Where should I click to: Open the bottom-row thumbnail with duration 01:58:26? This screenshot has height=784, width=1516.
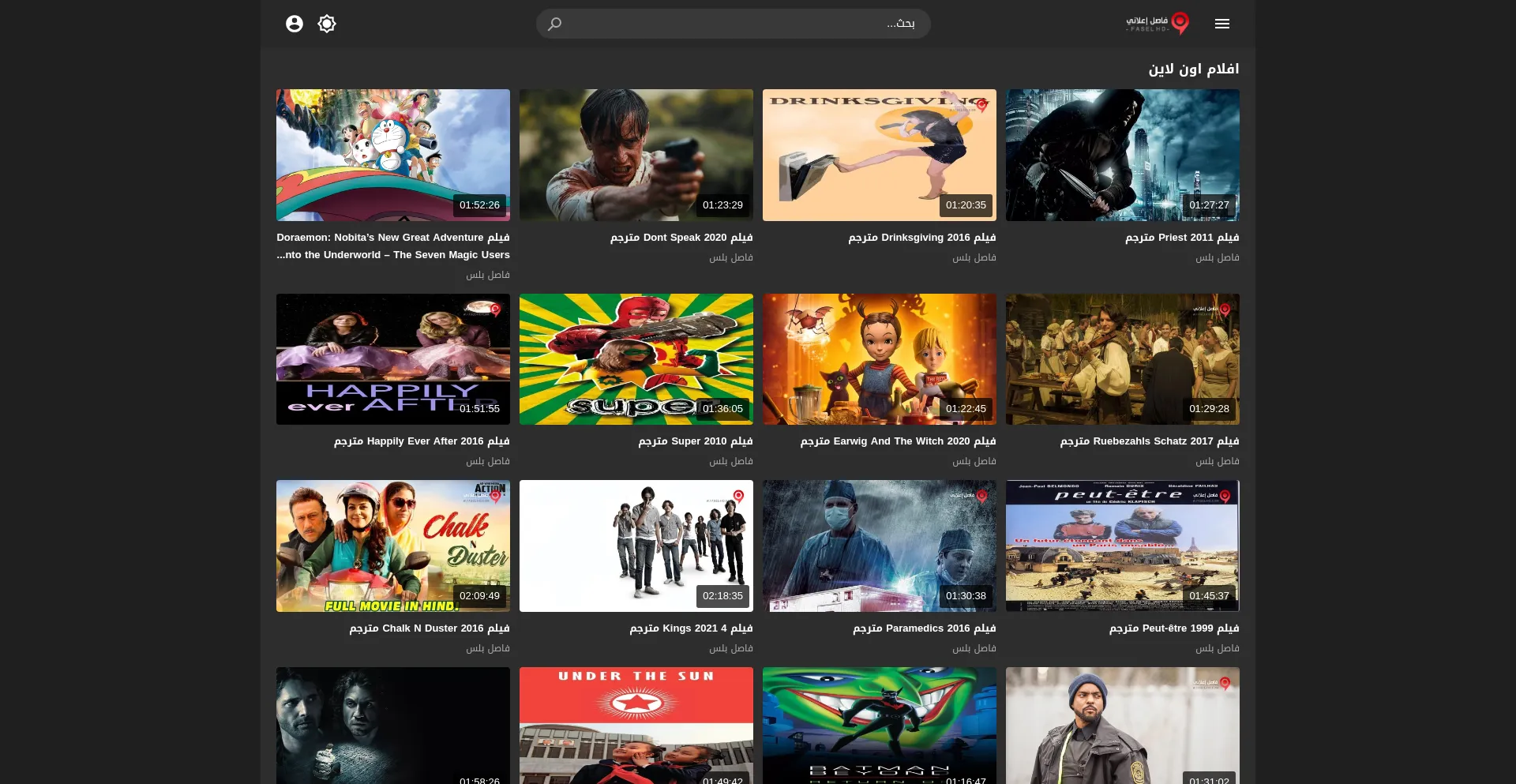[393, 726]
